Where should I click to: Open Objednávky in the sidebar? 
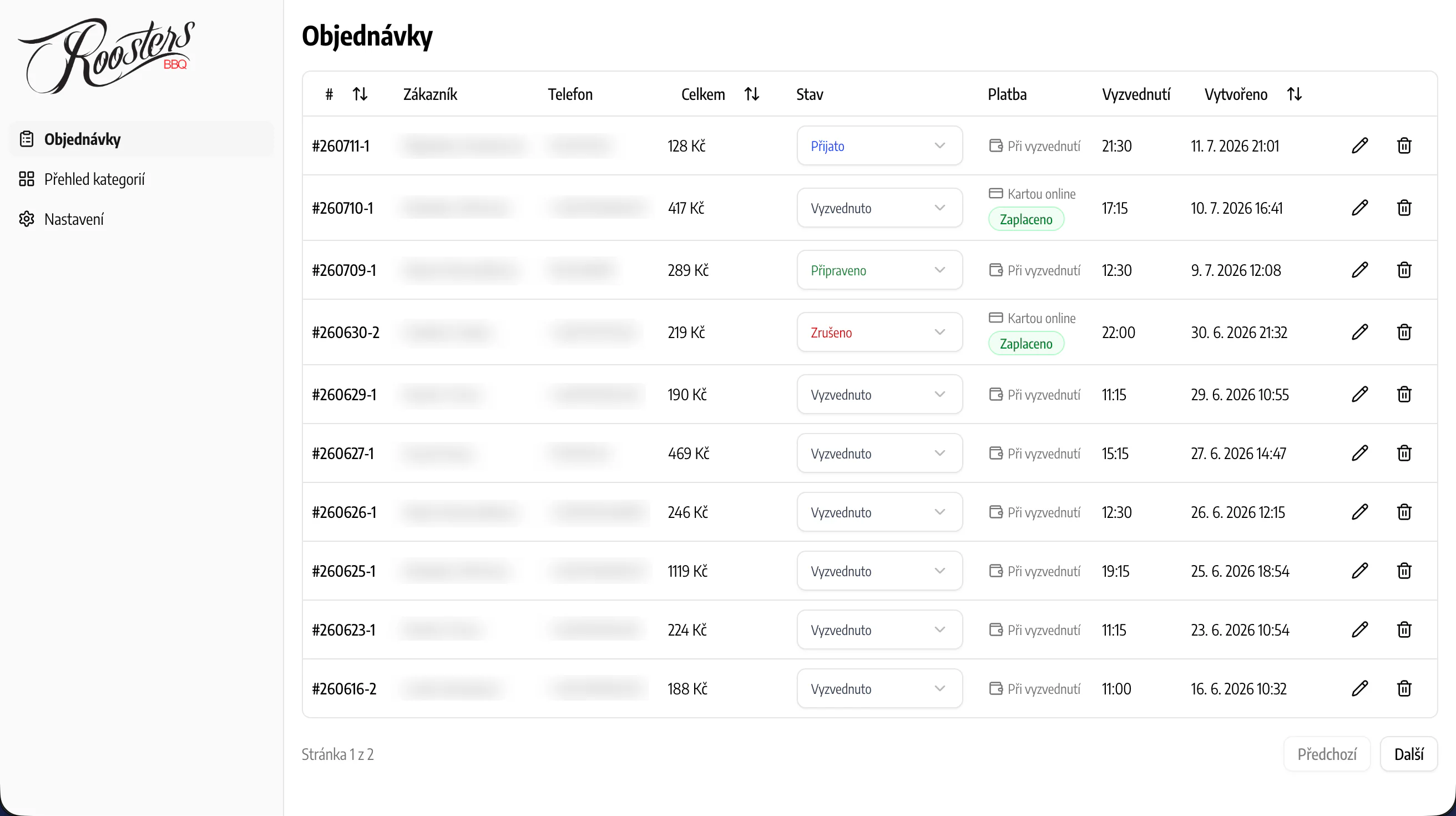(141, 139)
